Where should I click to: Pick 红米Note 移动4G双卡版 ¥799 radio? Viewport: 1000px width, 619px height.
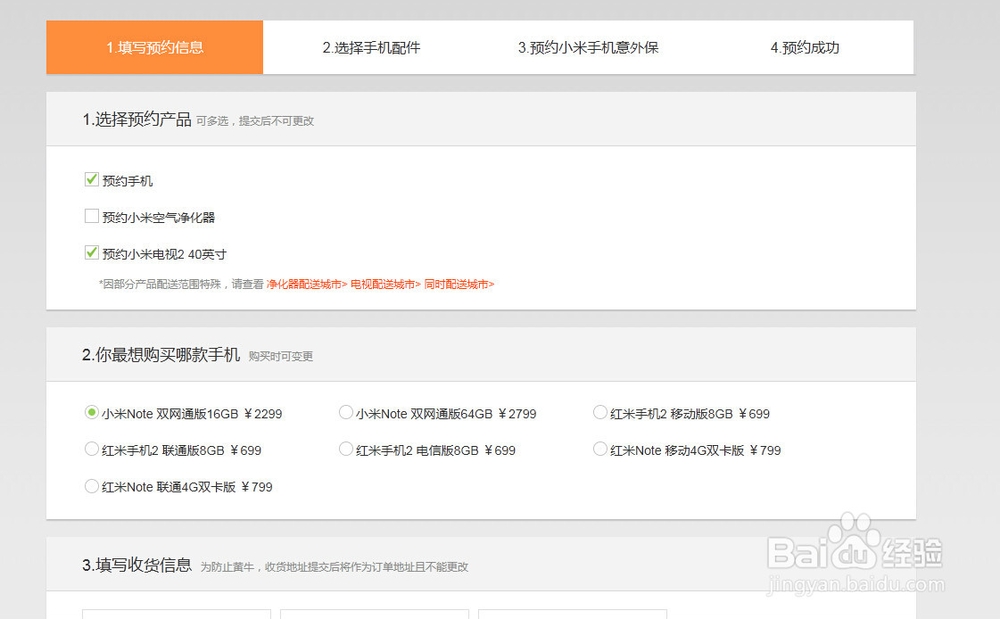tap(599, 449)
